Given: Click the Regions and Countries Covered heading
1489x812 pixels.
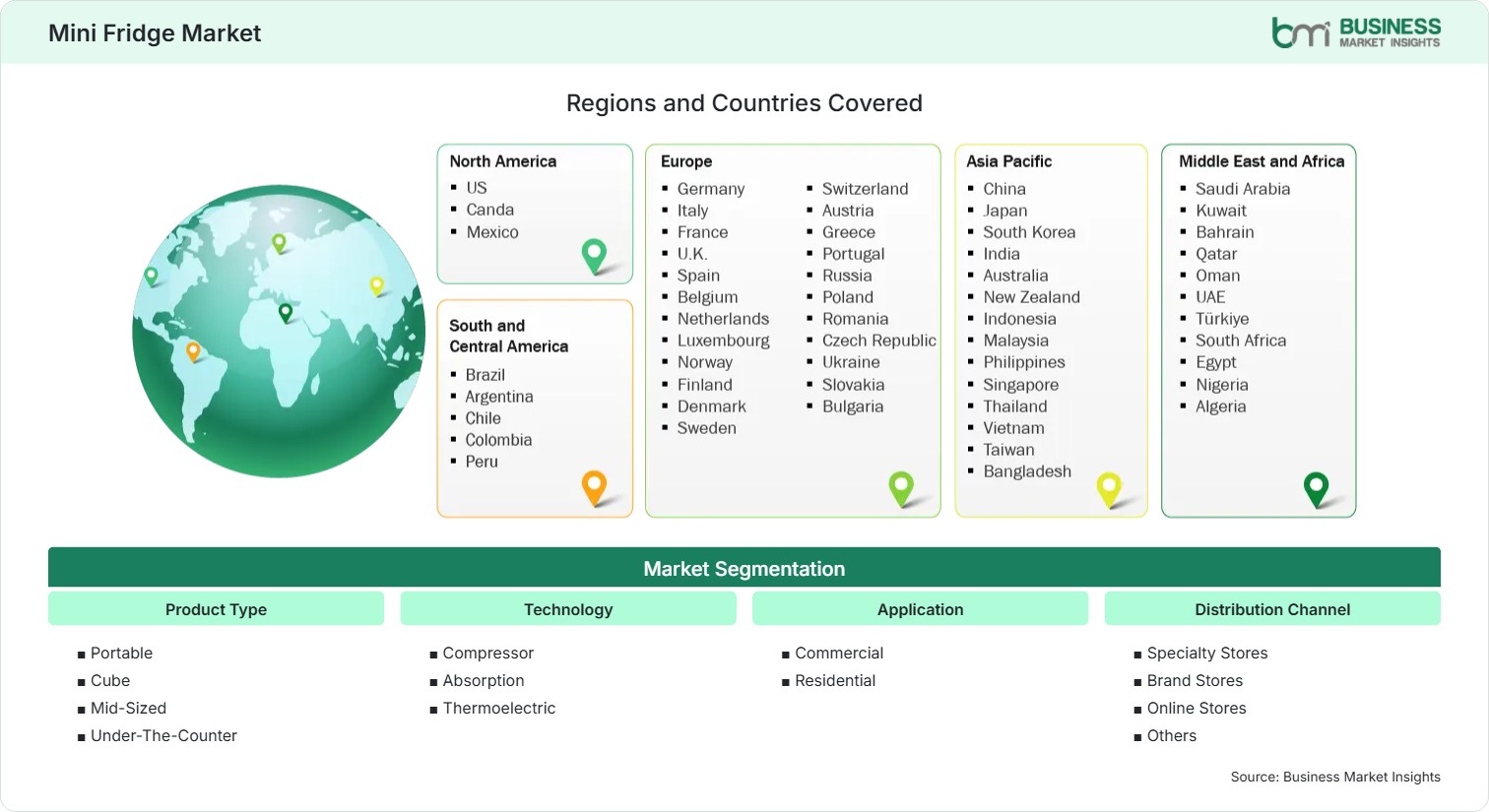Looking at the screenshot, I should 744,103.
